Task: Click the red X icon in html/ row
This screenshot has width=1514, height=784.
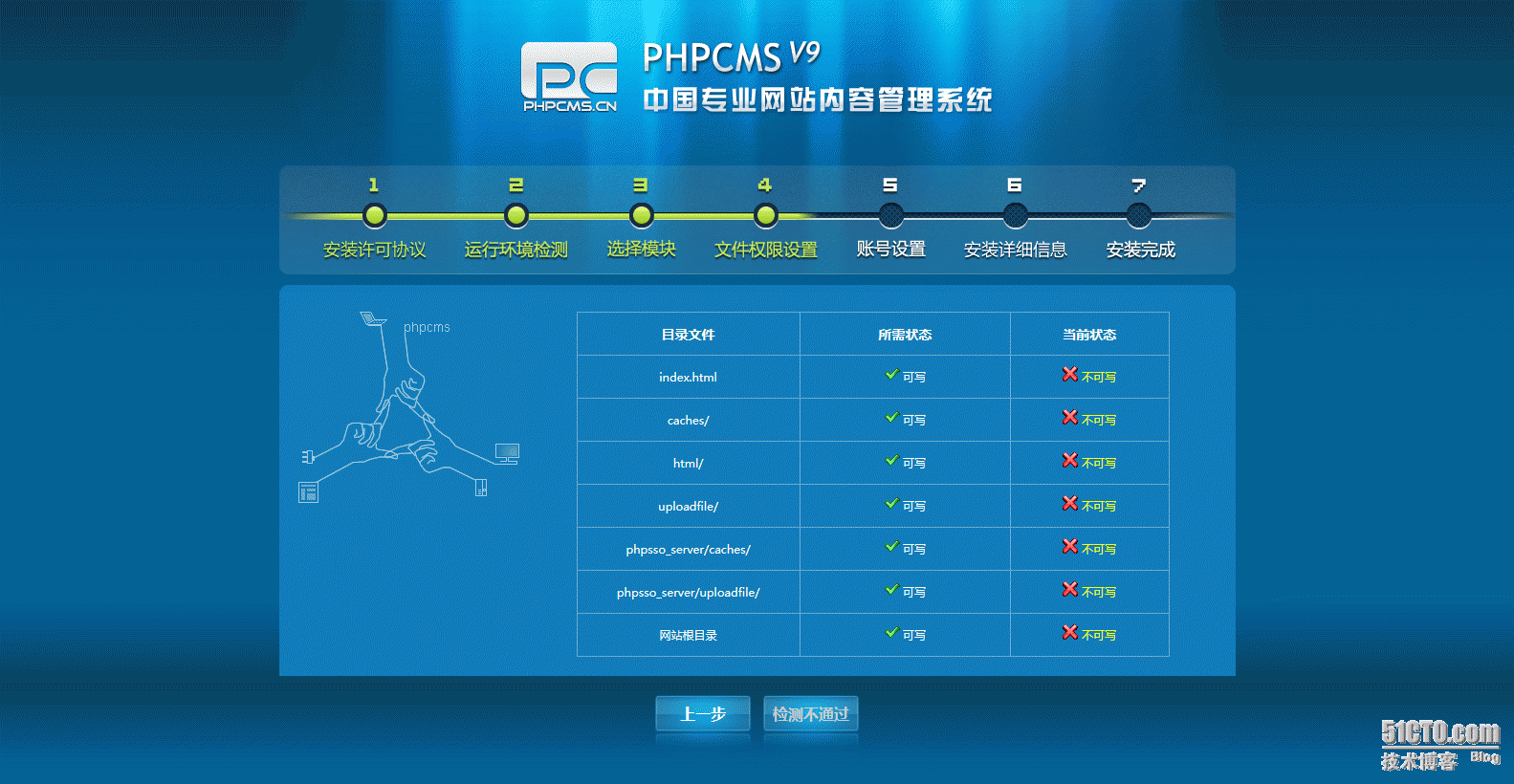Action: 1070,460
